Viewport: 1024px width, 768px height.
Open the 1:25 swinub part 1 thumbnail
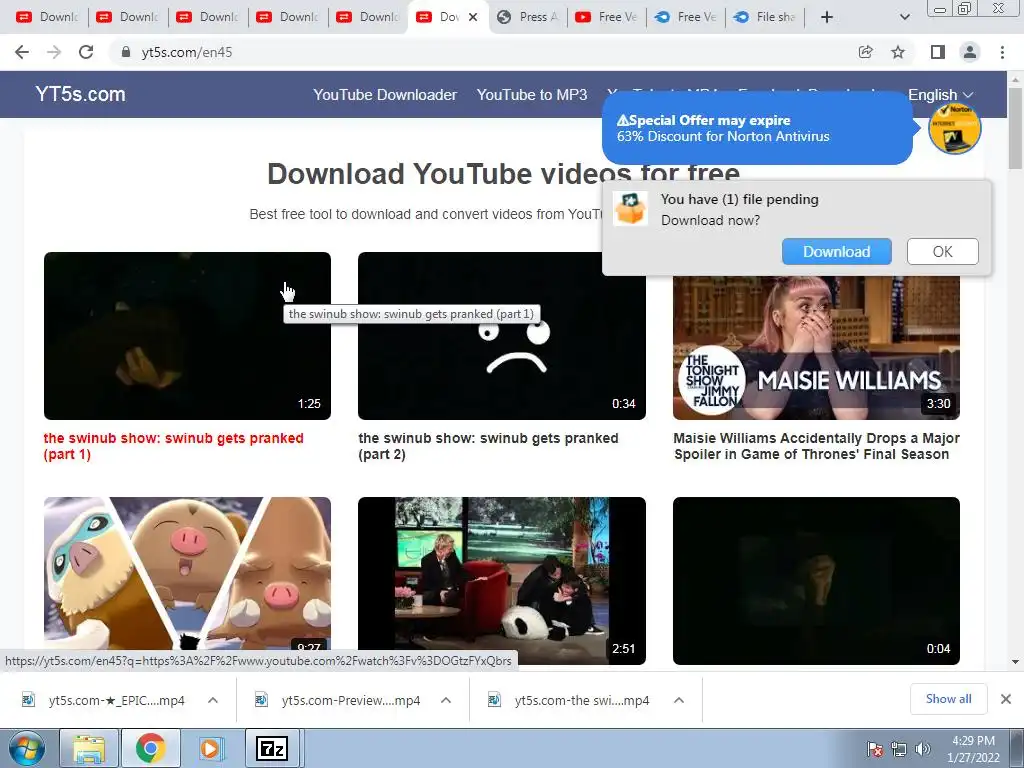click(x=187, y=336)
